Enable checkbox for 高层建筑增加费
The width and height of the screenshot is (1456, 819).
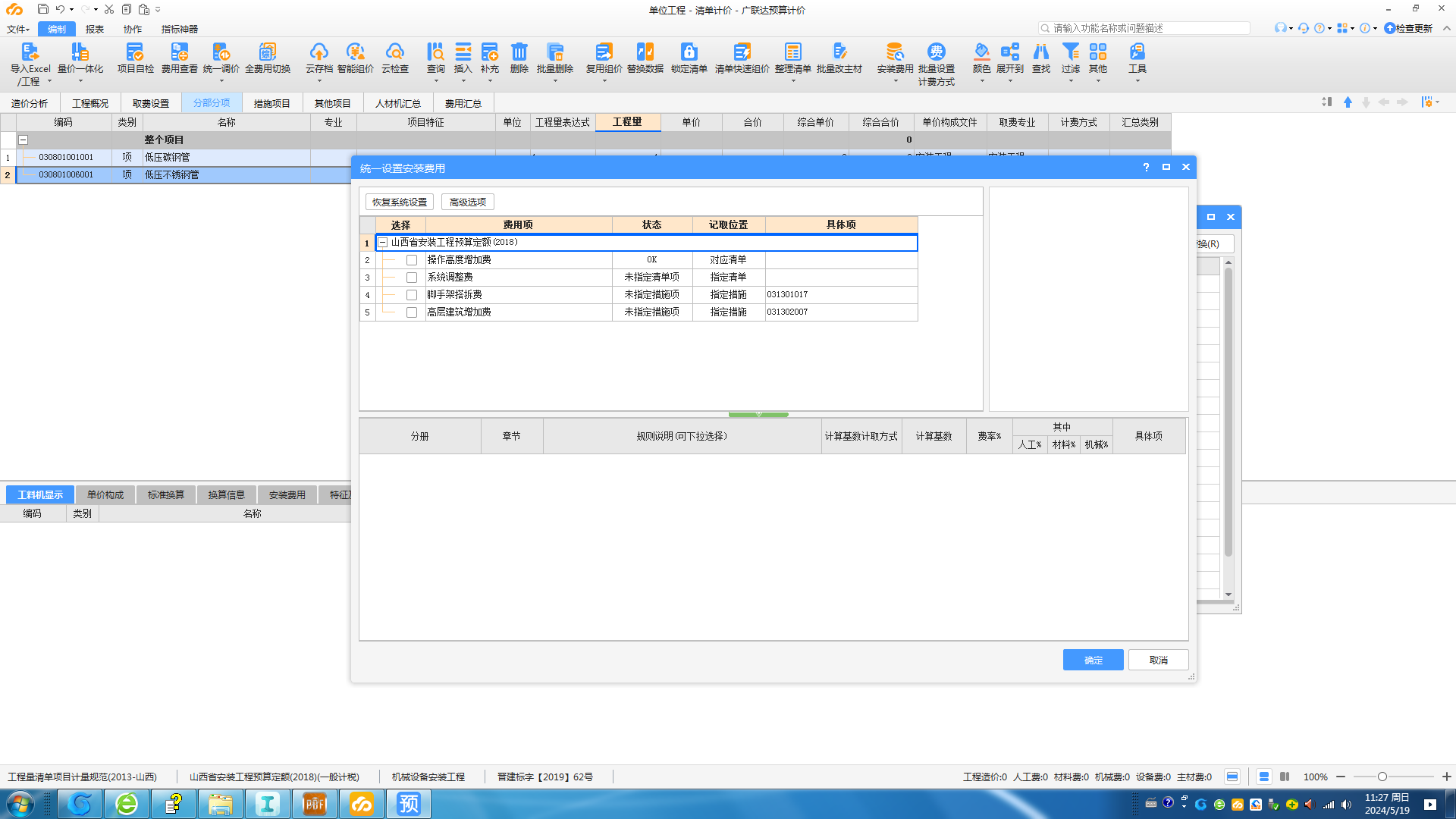[411, 311]
